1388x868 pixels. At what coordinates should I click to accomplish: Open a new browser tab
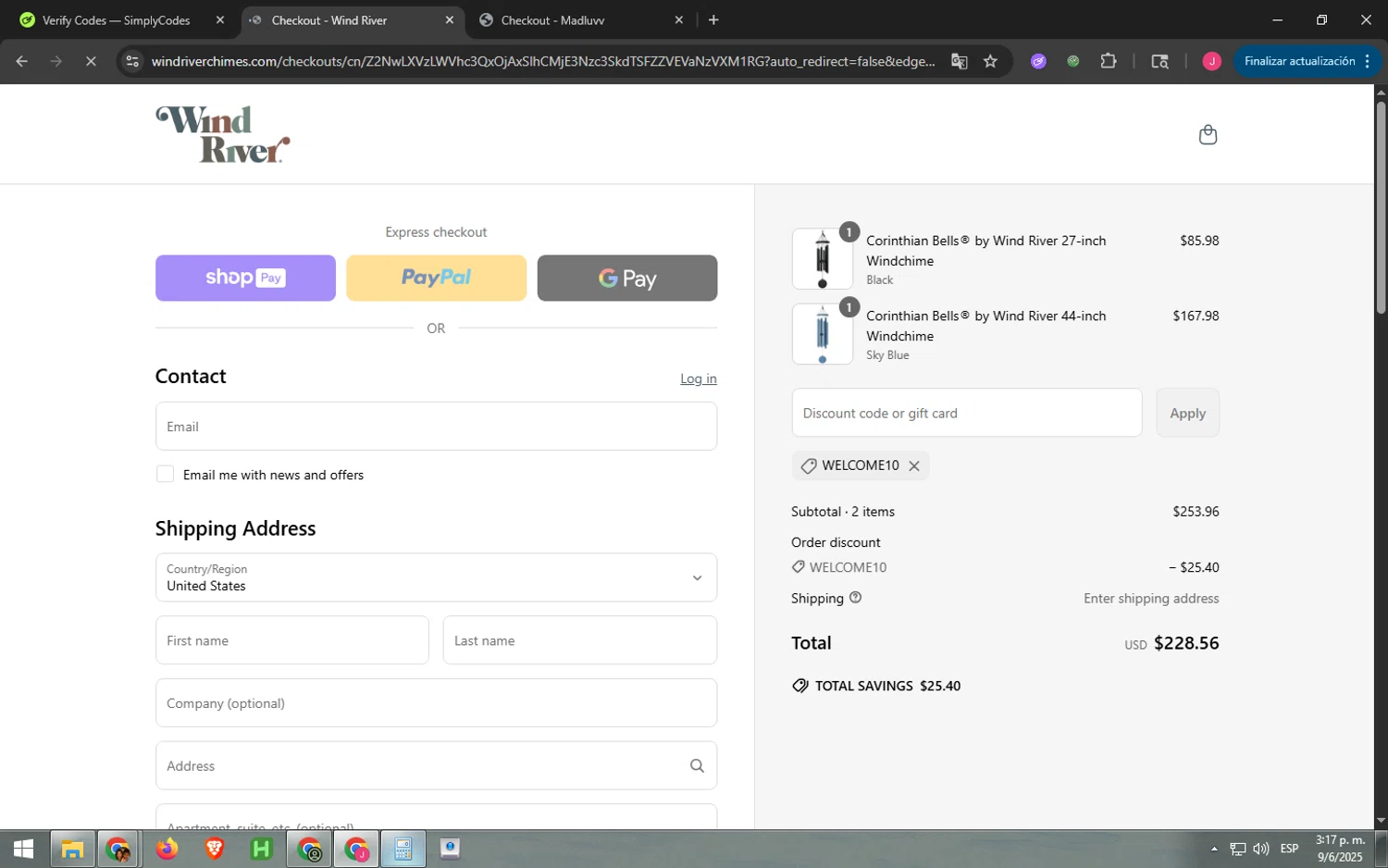coord(713,19)
